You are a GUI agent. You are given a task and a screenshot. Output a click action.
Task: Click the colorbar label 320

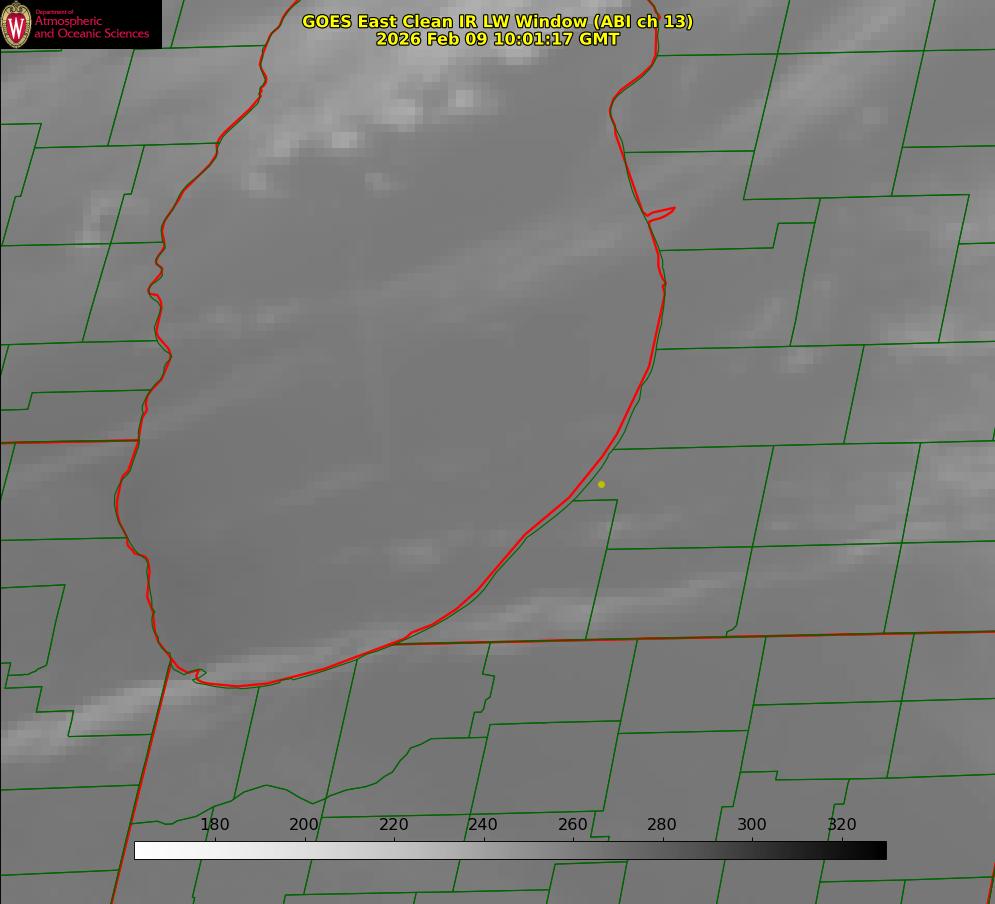click(842, 824)
